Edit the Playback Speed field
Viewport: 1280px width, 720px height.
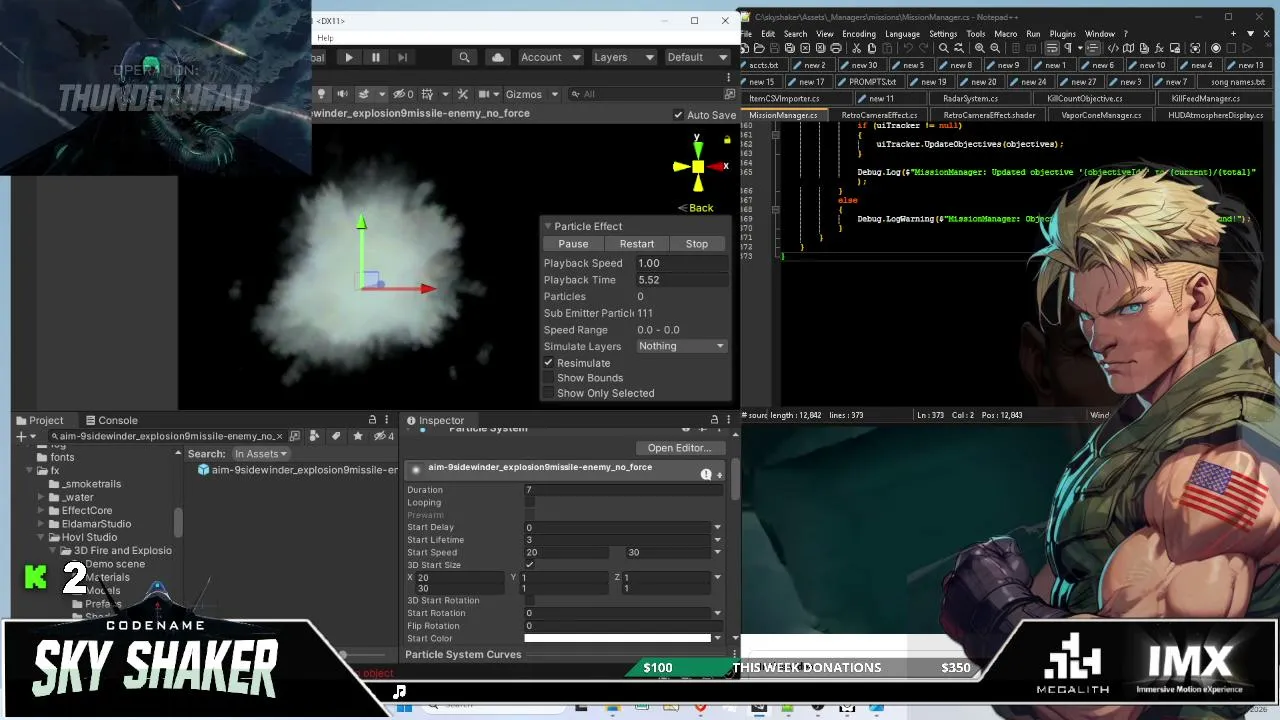680,263
